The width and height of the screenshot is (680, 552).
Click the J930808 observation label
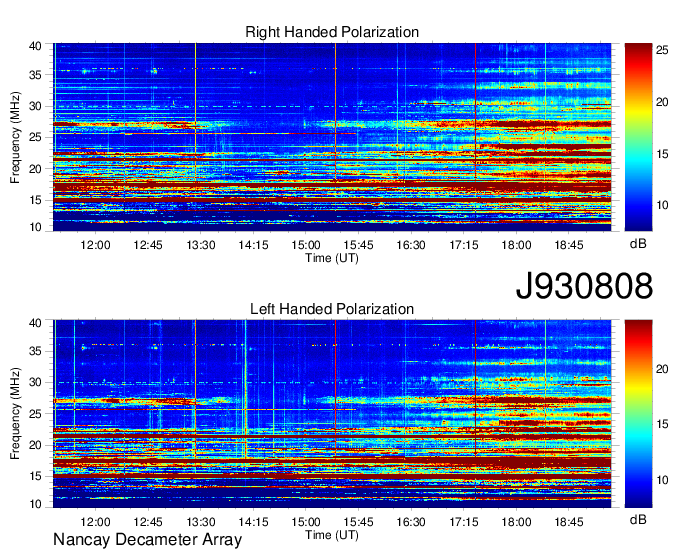click(x=584, y=285)
